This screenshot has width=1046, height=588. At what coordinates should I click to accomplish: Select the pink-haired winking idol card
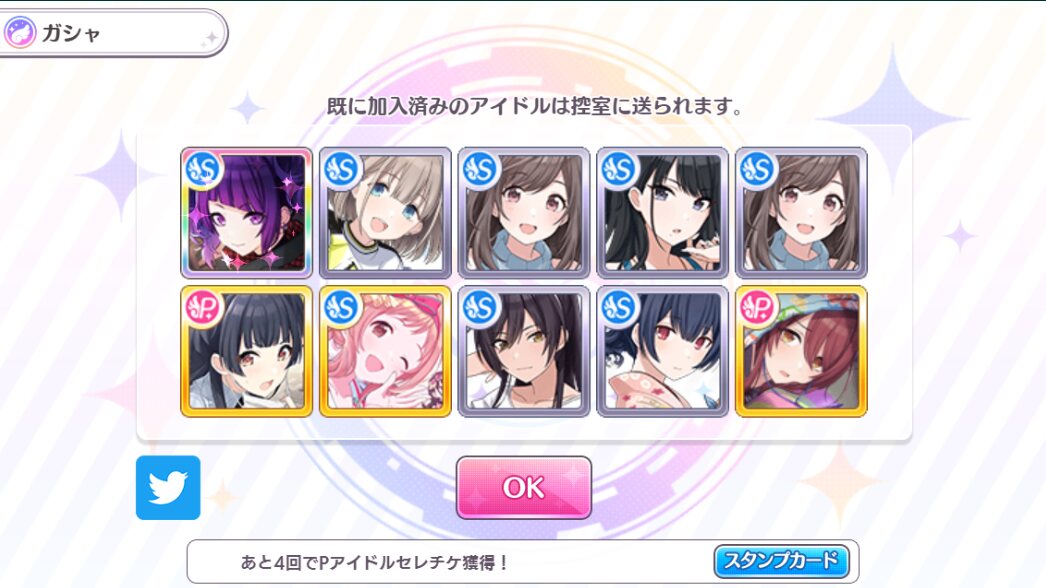[x=385, y=351]
